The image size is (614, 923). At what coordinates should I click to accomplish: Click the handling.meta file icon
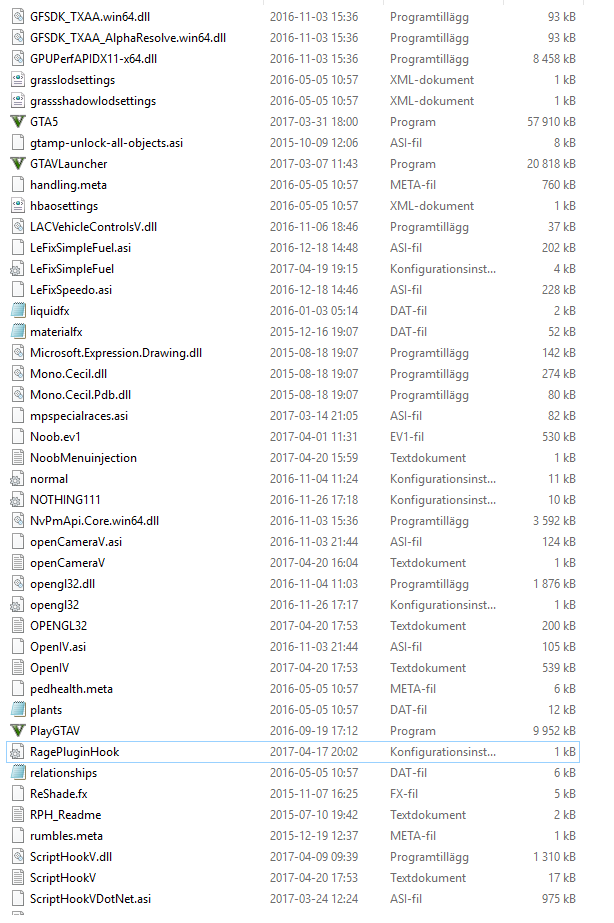[x=18, y=185]
